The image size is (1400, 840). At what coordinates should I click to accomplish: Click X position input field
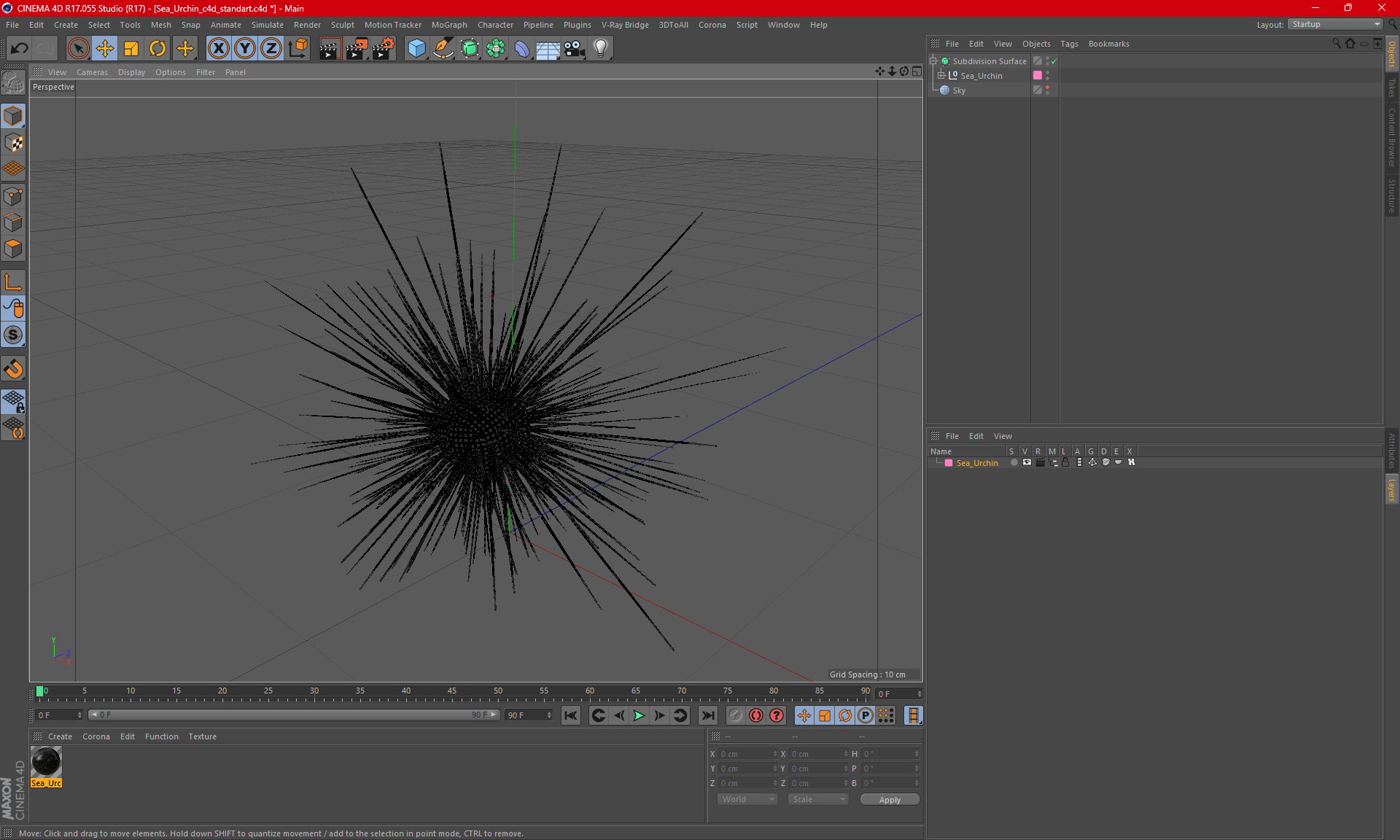tap(748, 754)
